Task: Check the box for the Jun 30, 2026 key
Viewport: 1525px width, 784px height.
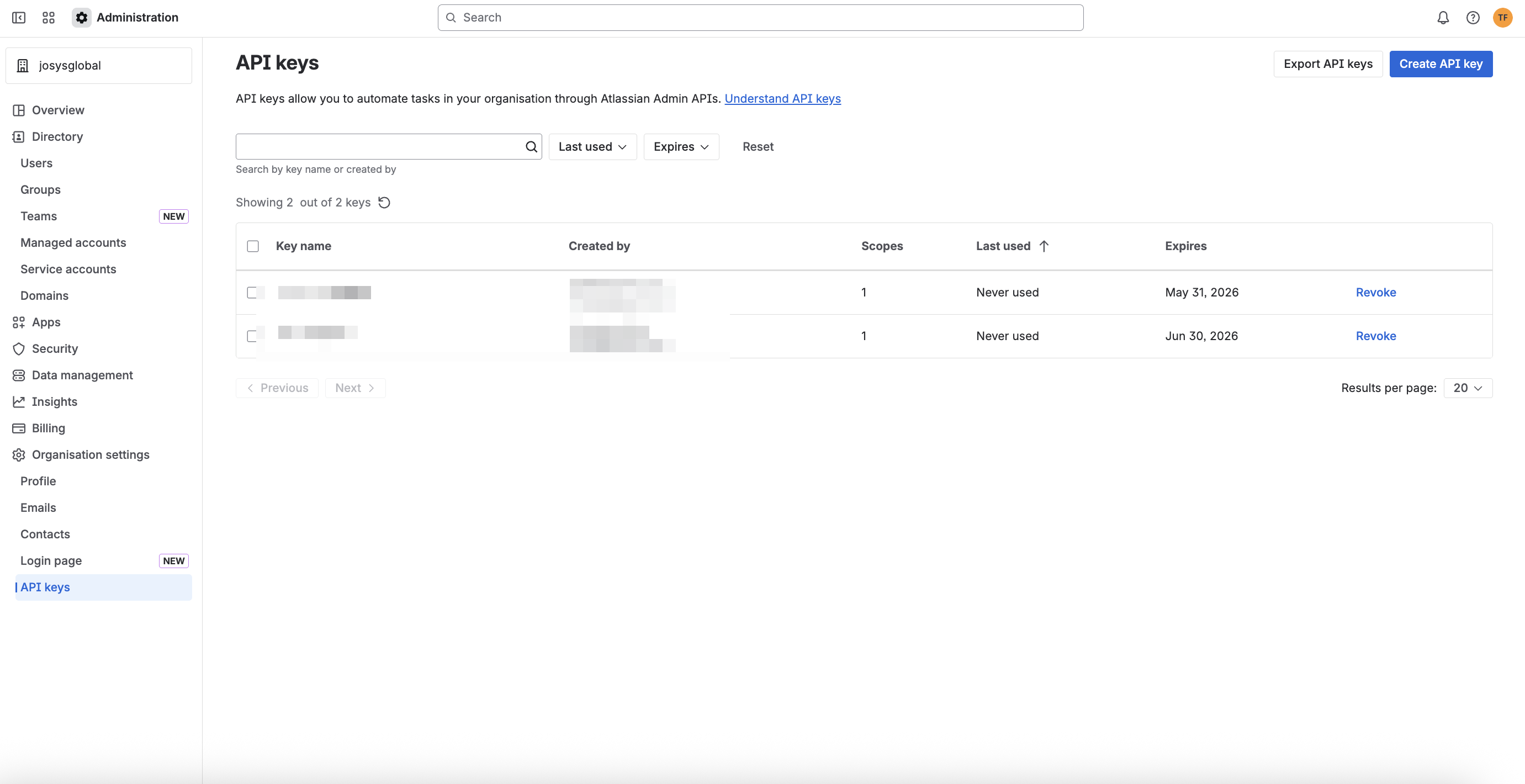Action: pos(252,336)
